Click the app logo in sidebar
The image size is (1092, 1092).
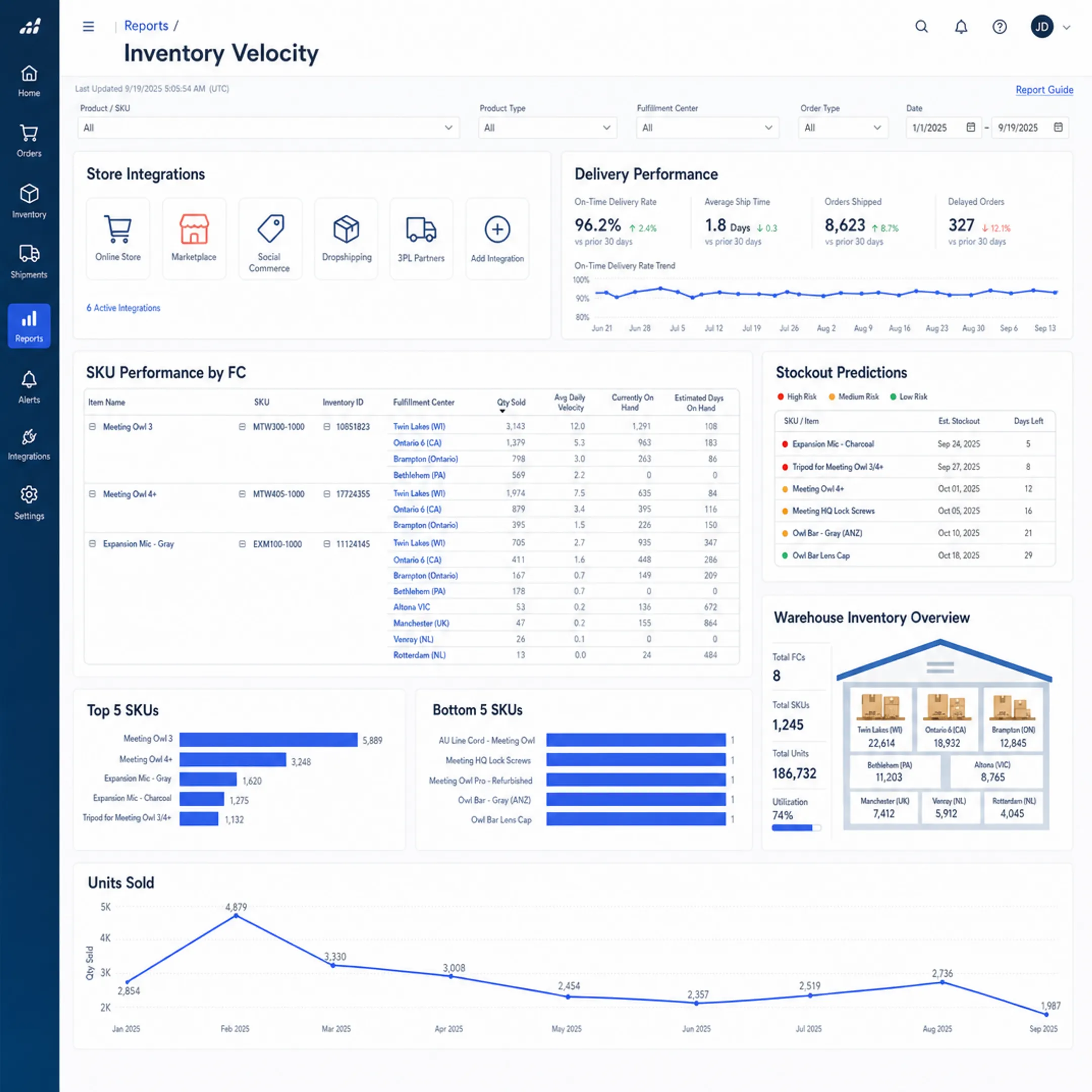click(29, 26)
